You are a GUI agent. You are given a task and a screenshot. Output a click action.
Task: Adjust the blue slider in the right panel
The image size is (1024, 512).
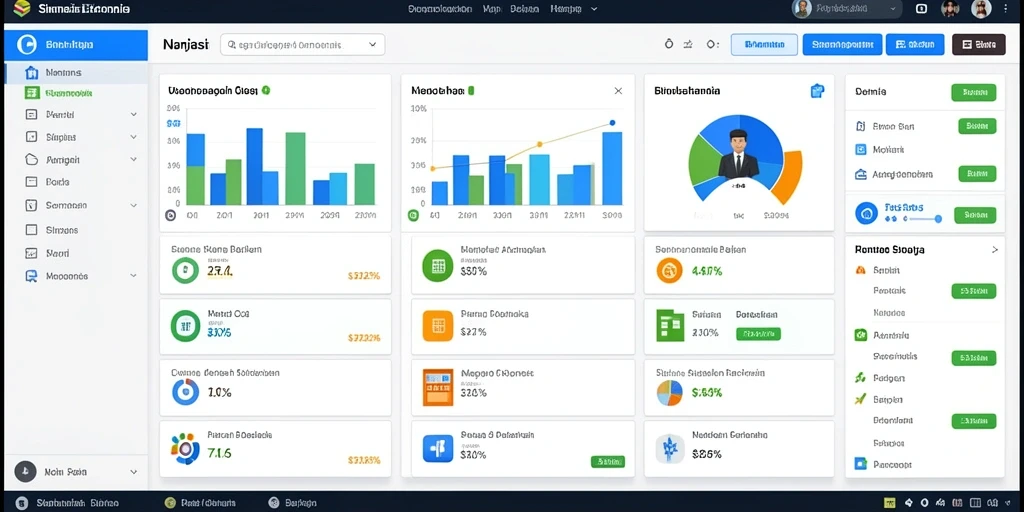(913, 219)
